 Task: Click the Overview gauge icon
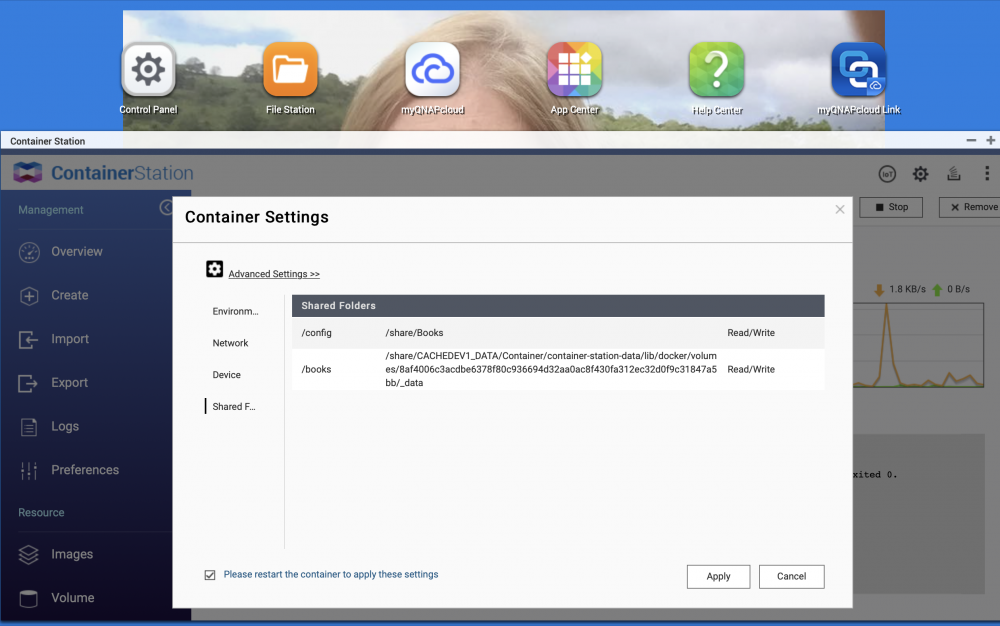point(29,252)
